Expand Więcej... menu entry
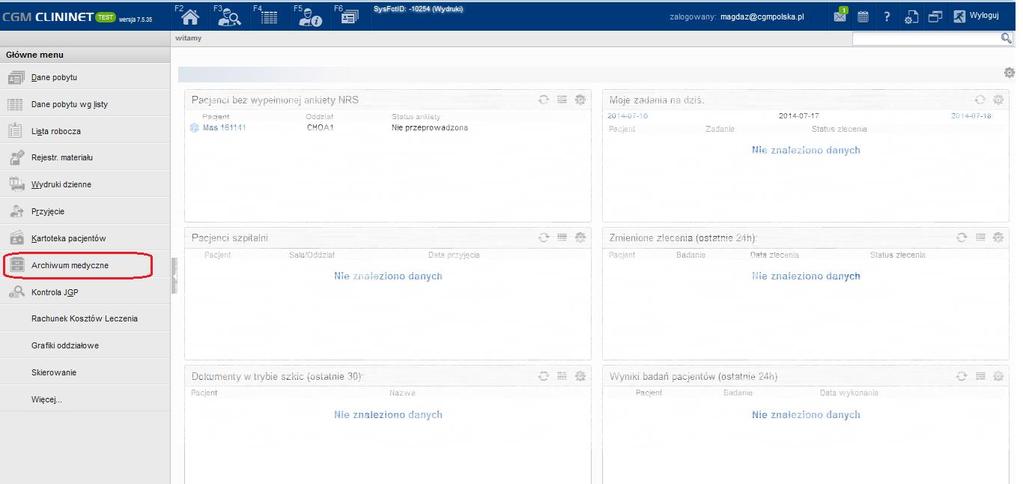Screen dimensions: 1023x484 (85, 399)
